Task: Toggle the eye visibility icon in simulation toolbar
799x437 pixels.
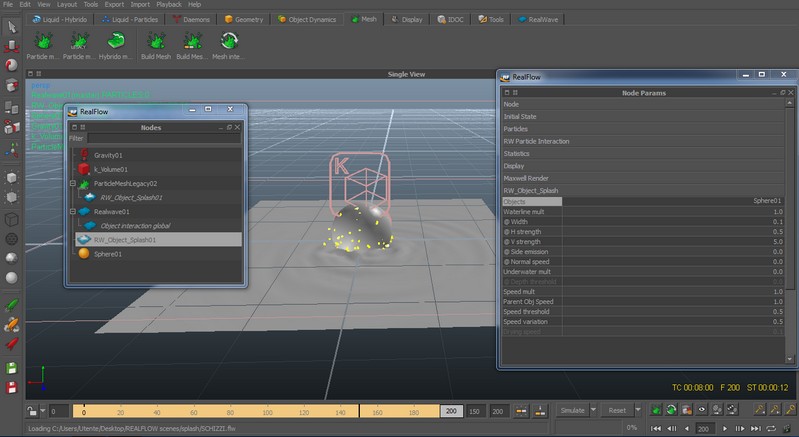Action: tap(702, 409)
